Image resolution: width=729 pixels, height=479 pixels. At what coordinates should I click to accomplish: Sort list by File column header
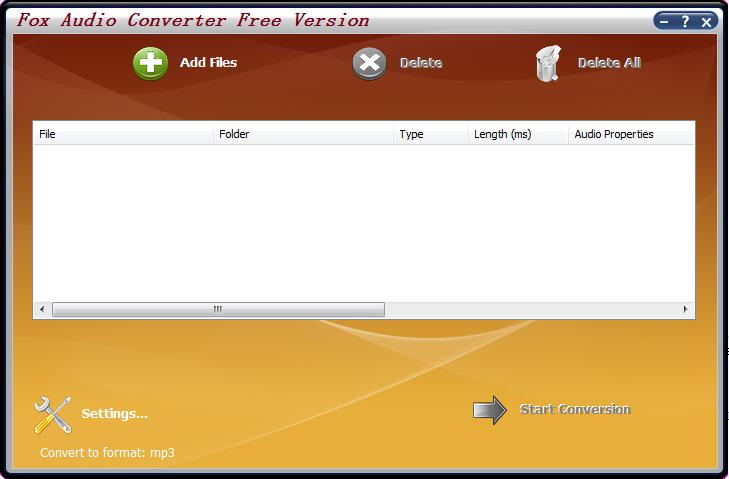[x=123, y=134]
